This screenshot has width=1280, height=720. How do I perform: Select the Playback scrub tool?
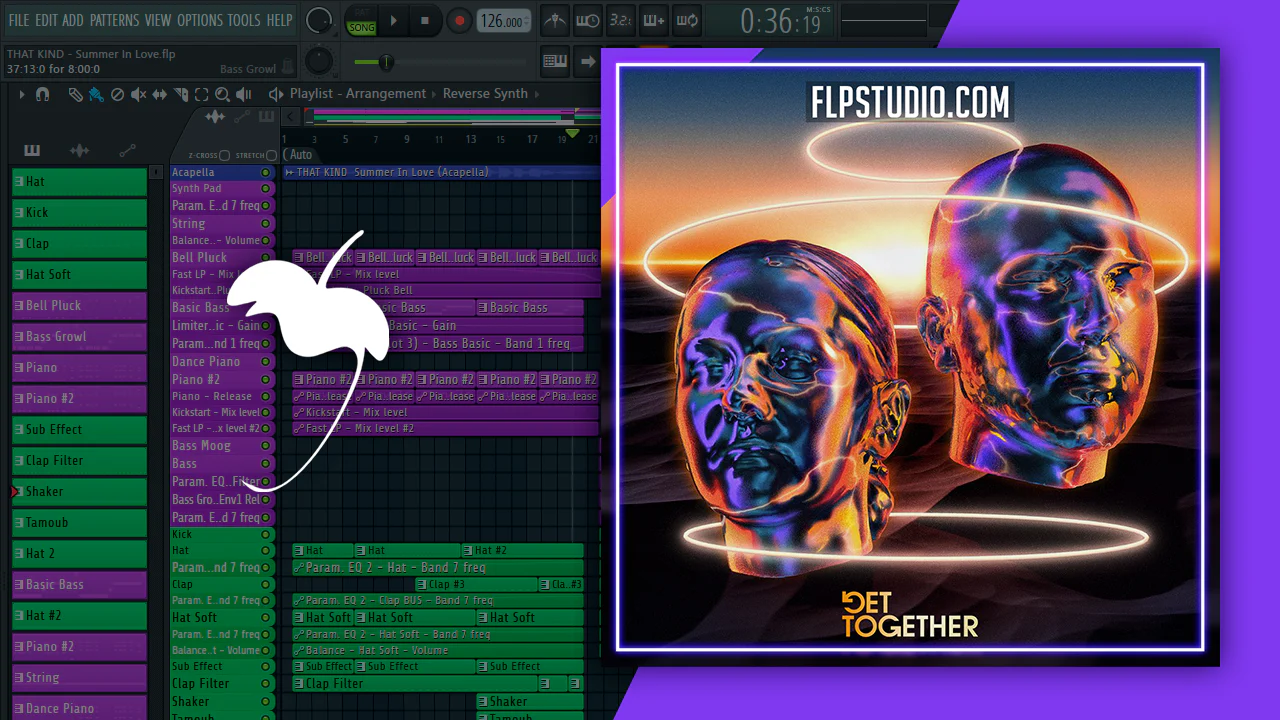tap(243, 94)
